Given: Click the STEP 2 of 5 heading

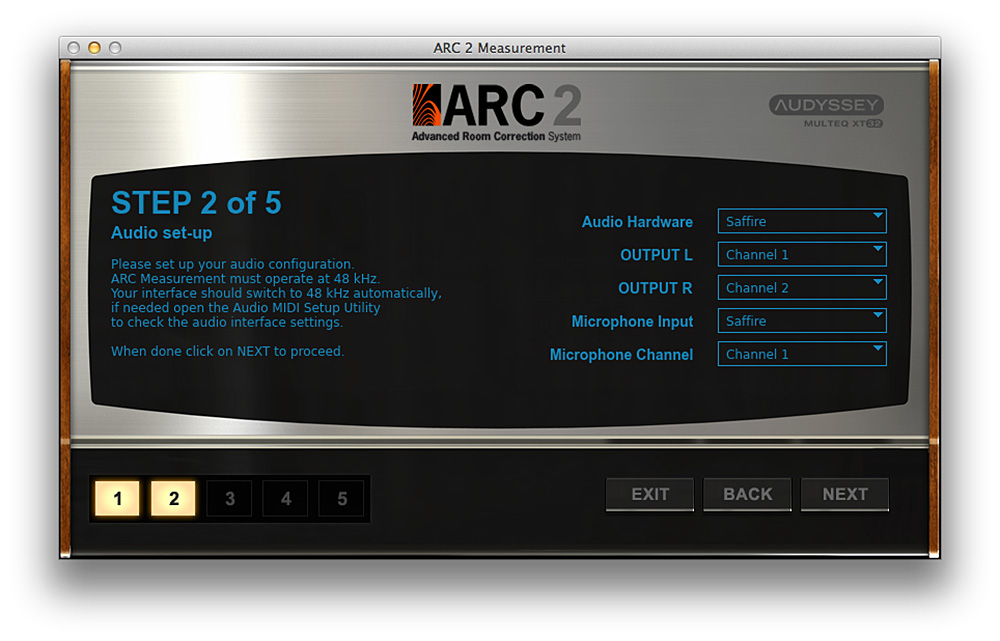Looking at the screenshot, I should 196,203.
